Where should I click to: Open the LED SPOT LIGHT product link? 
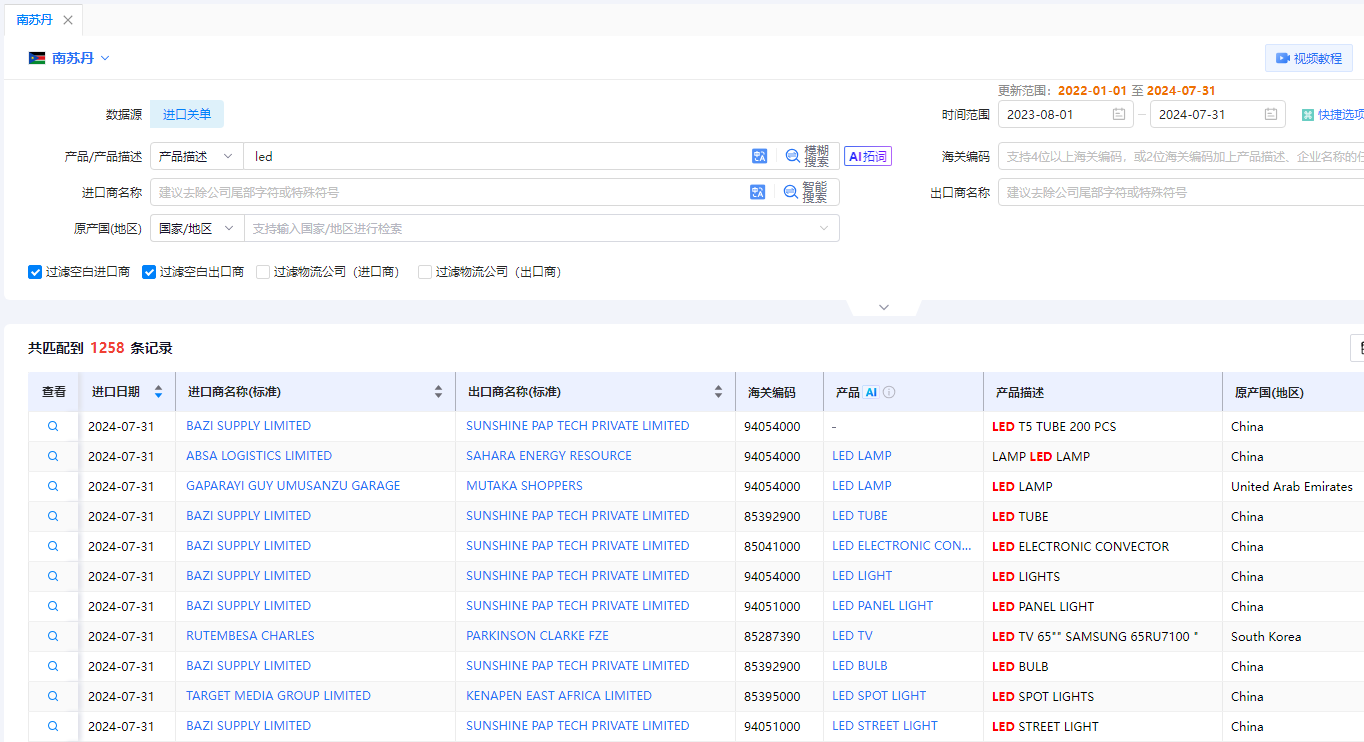coord(879,696)
